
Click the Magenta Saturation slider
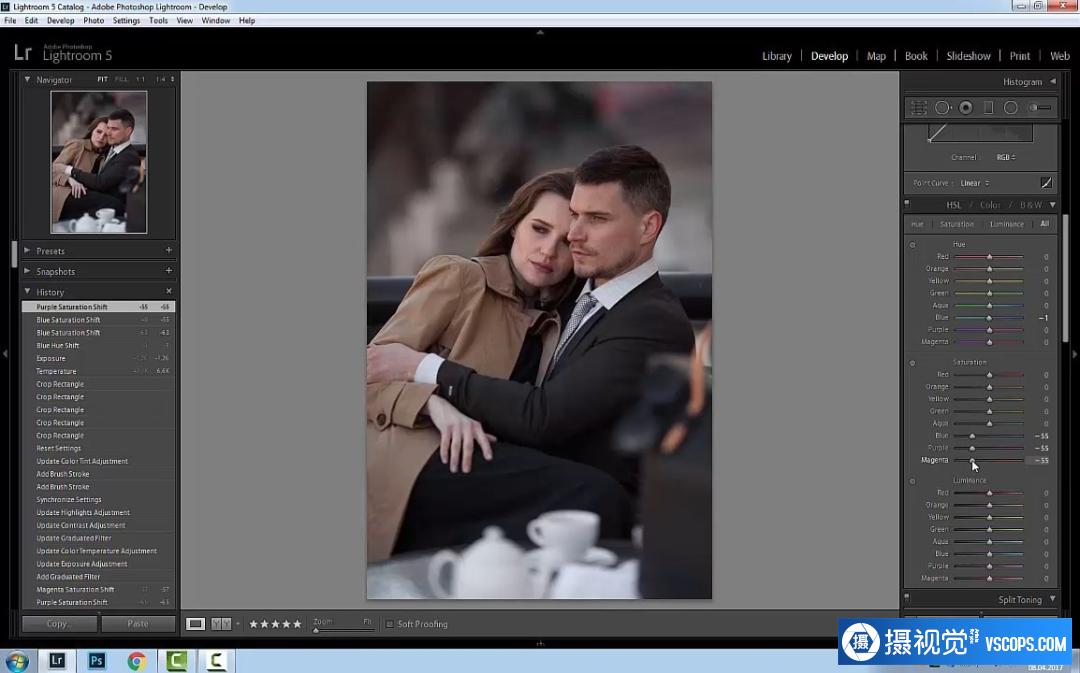(x=988, y=460)
